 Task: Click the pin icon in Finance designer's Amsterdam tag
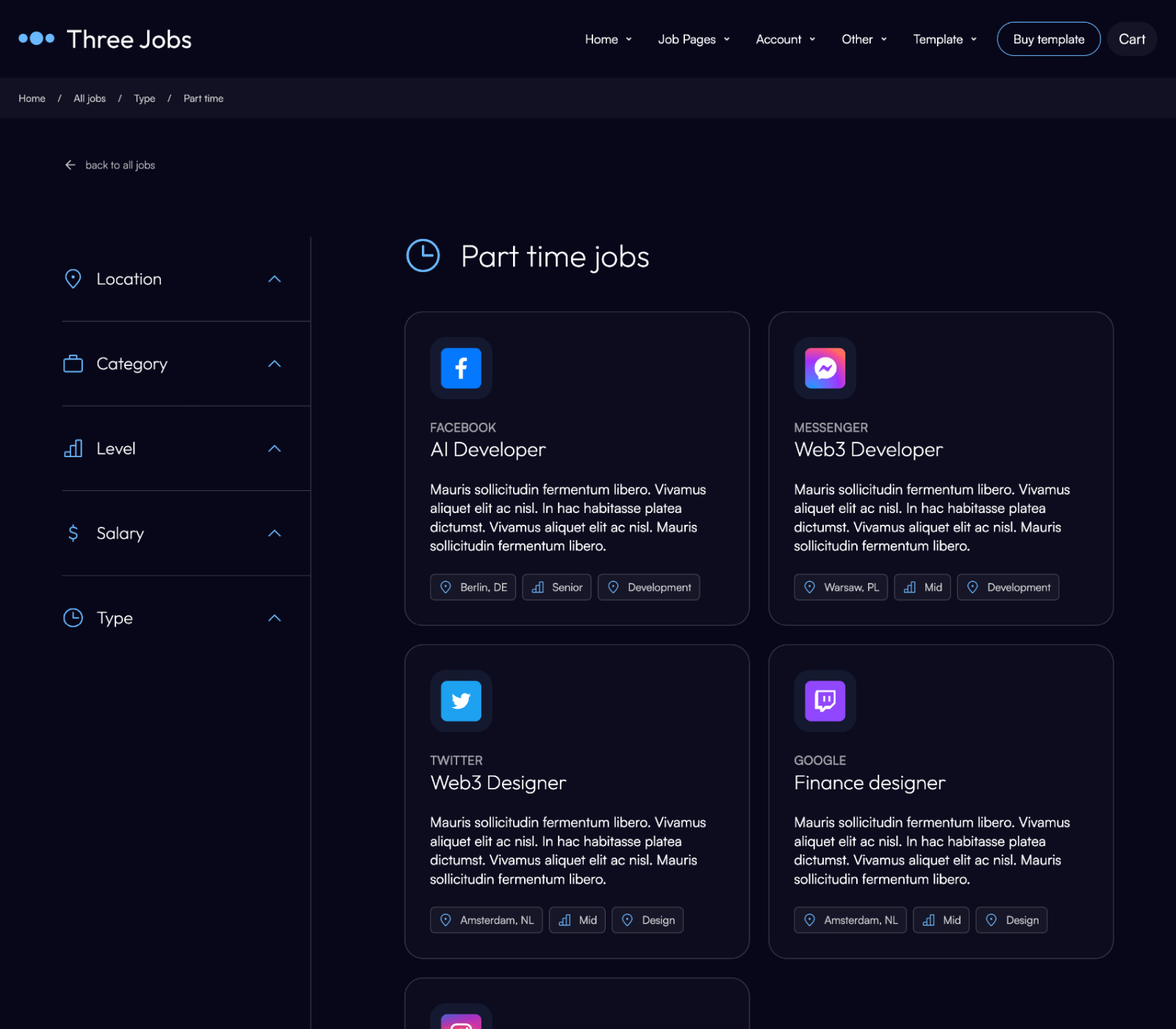(809, 920)
